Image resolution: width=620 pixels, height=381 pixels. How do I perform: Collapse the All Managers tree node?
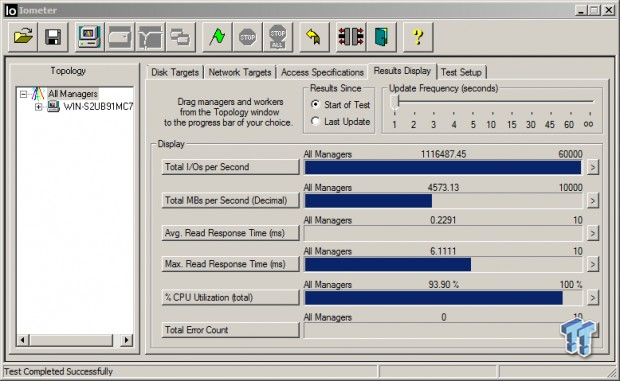[23, 94]
